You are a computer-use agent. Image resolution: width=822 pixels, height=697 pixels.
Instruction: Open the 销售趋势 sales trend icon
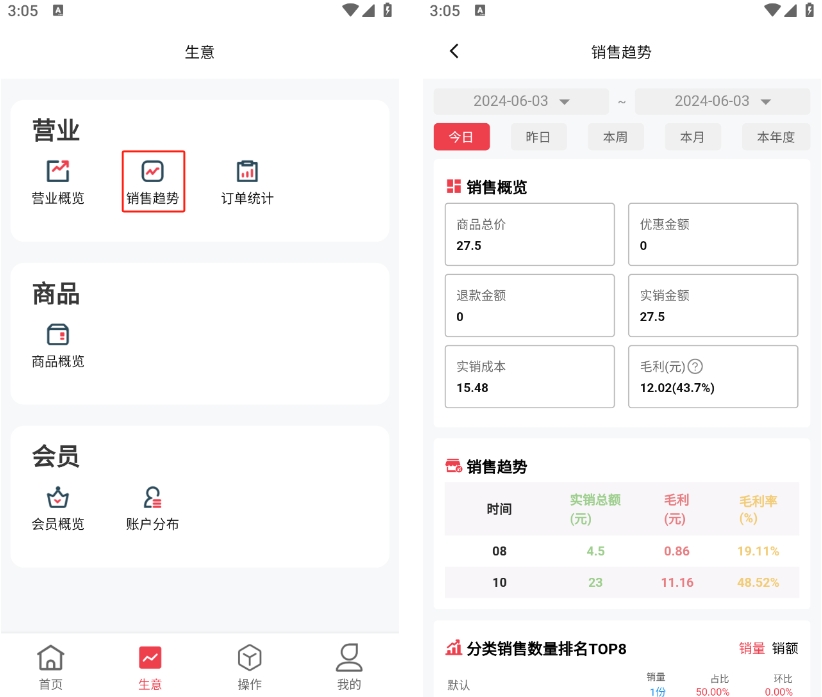coord(153,182)
